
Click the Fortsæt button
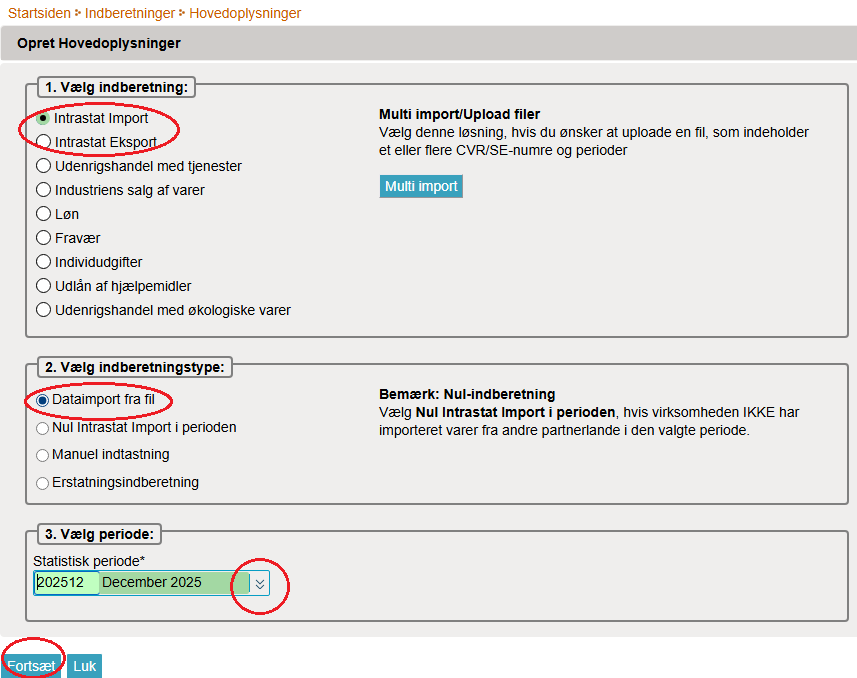click(x=32, y=666)
